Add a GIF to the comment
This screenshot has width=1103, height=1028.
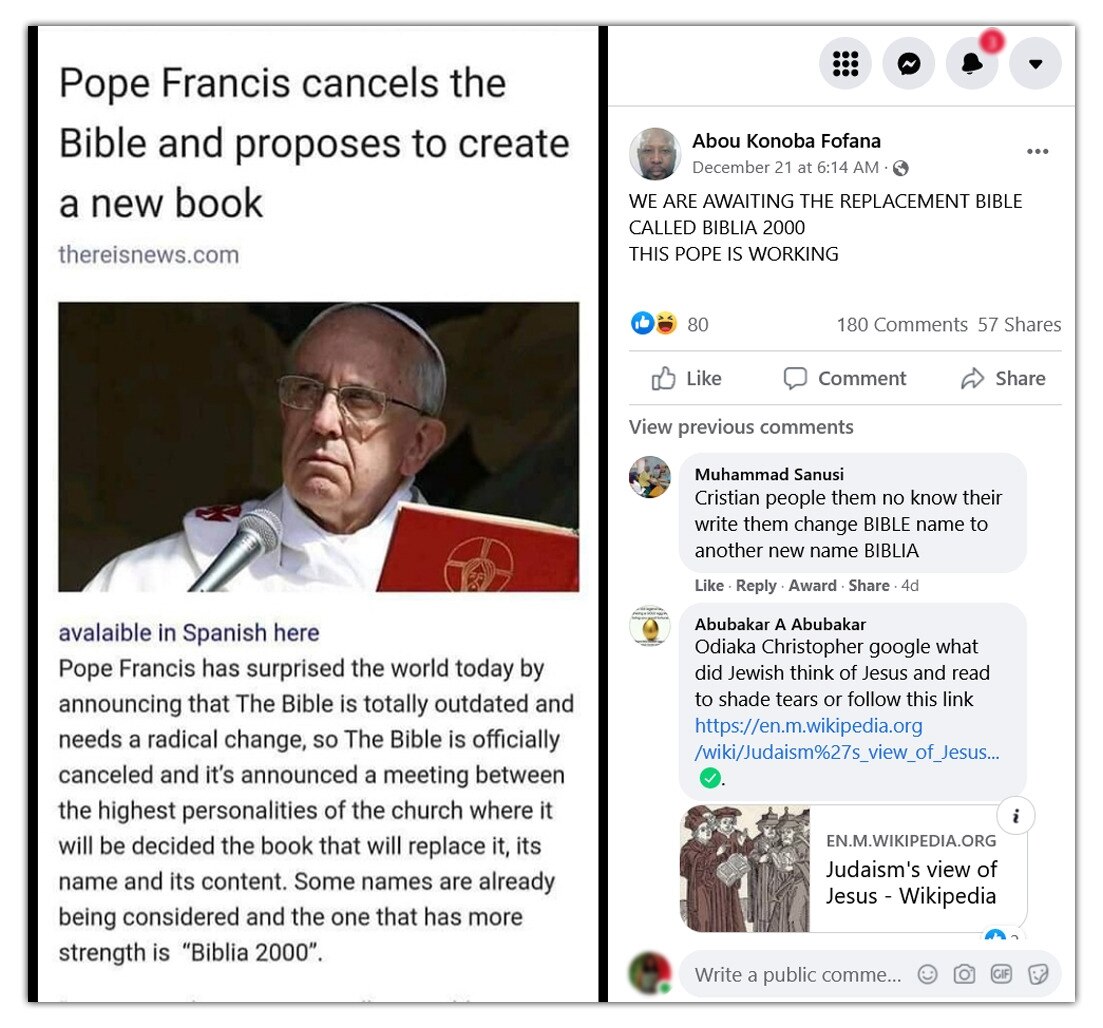tap(1000, 974)
